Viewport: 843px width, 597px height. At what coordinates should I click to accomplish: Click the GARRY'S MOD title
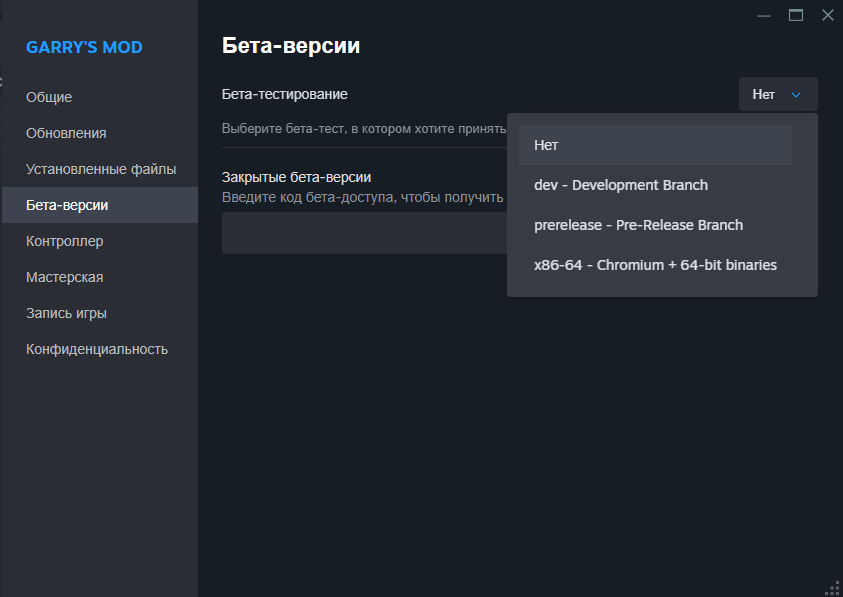tap(84, 47)
